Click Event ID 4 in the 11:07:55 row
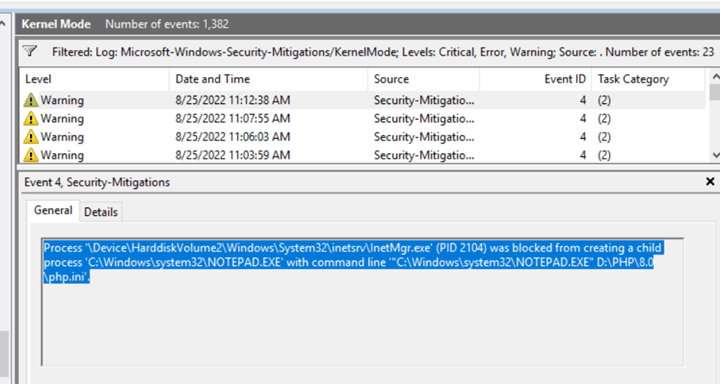 pyautogui.click(x=583, y=119)
